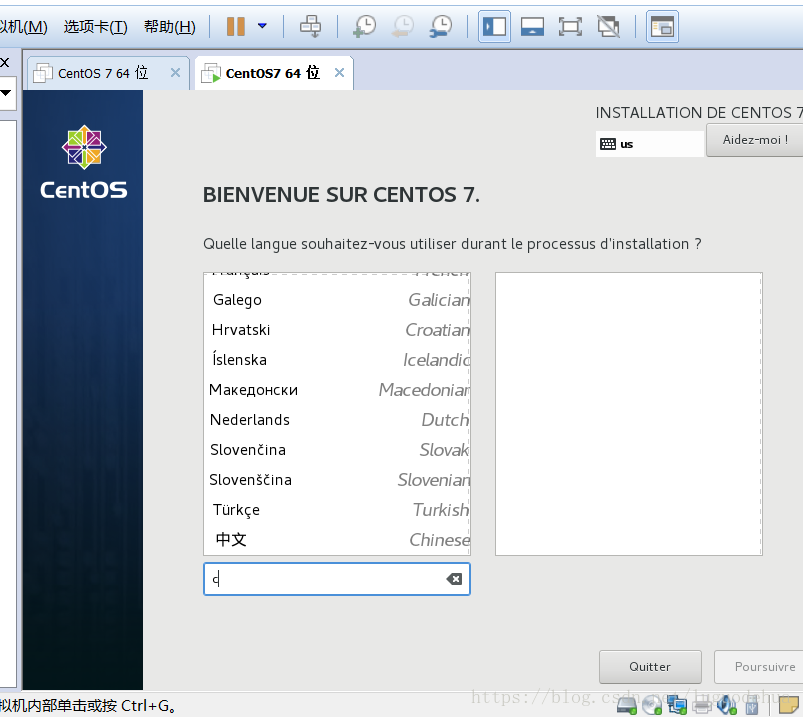This screenshot has width=803, height=717.
Task: Enter full screen mode
Action: coord(570,27)
